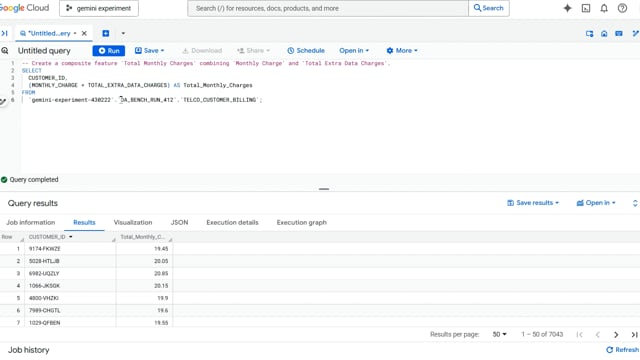Open the More options menu
The height and width of the screenshot is (360, 640).
(402, 51)
